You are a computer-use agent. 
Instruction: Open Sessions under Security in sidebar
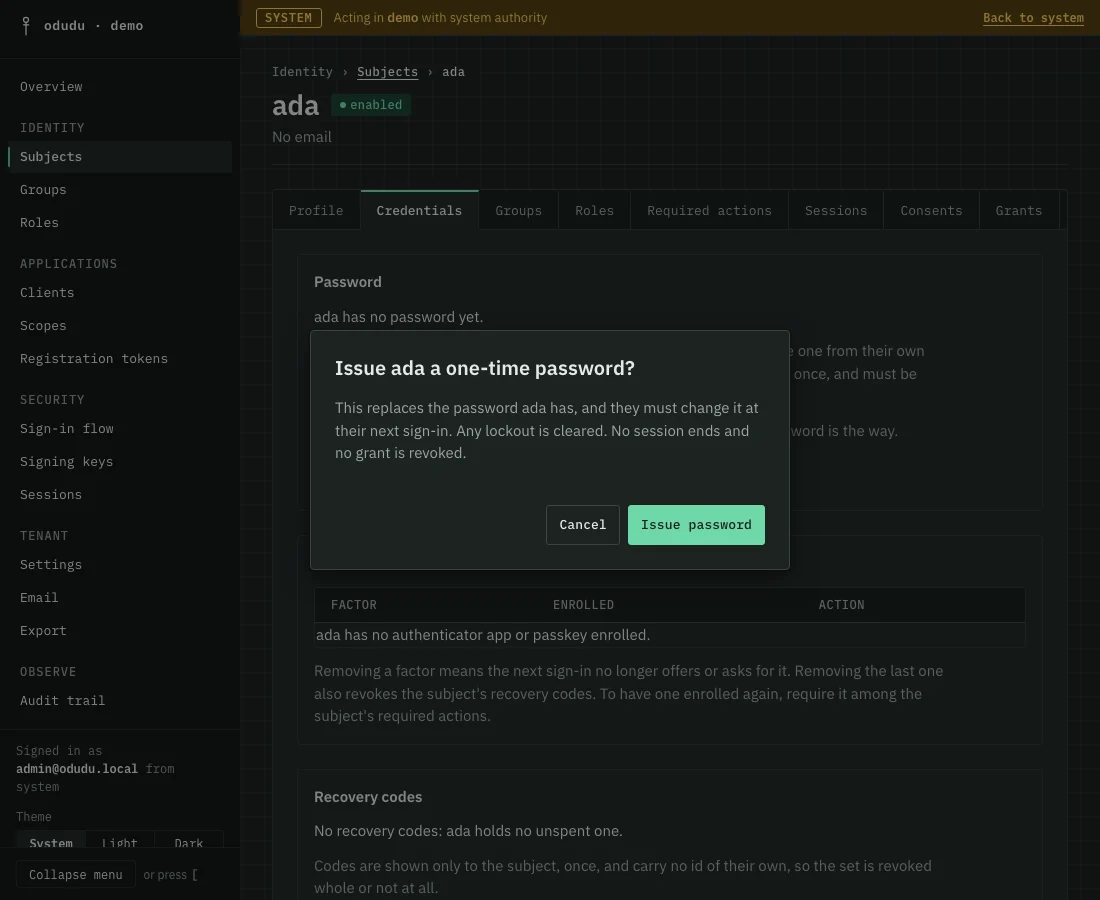(x=120, y=495)
